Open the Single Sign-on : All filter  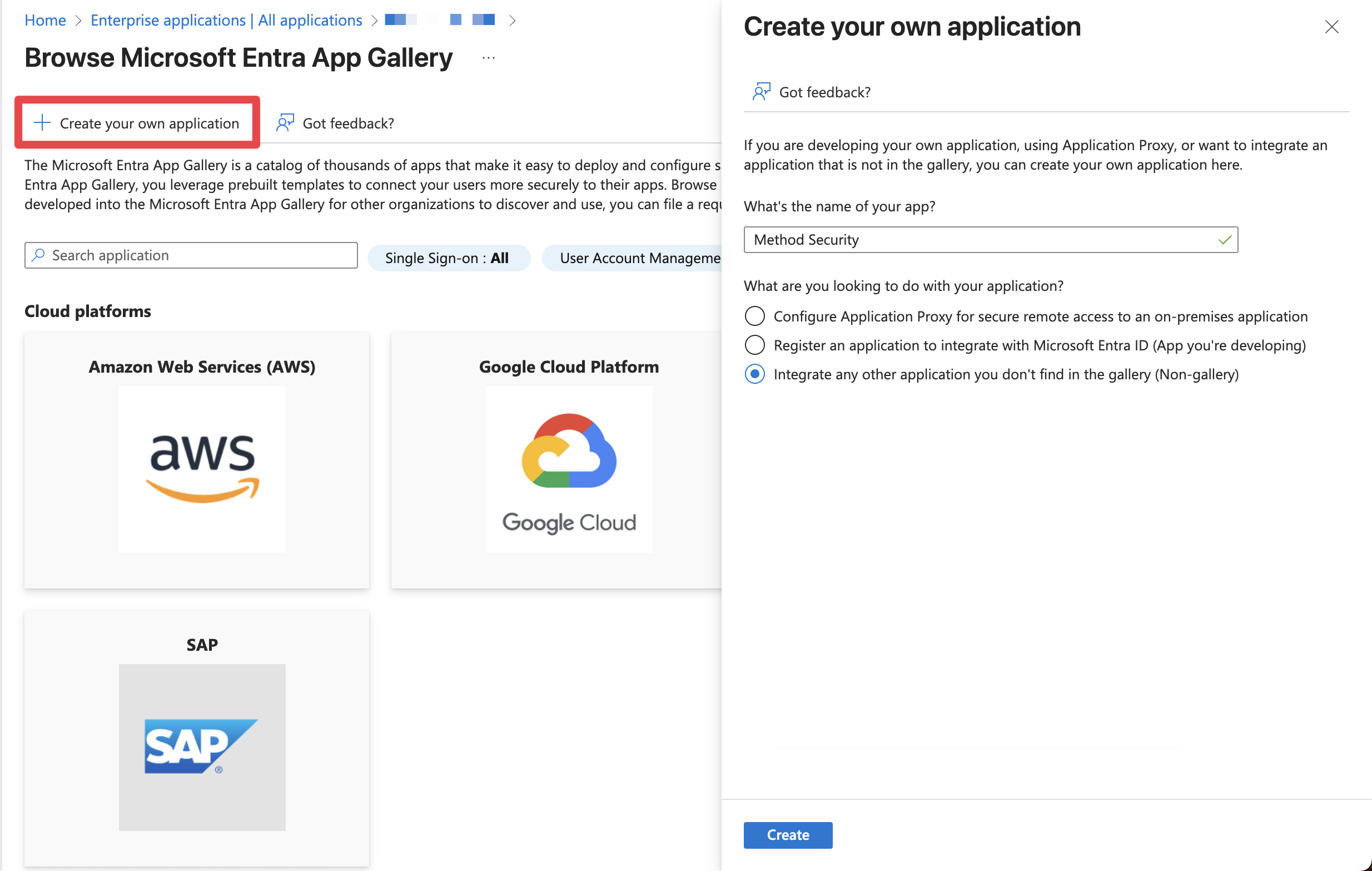pyautogui.click(x=448, y=258)
